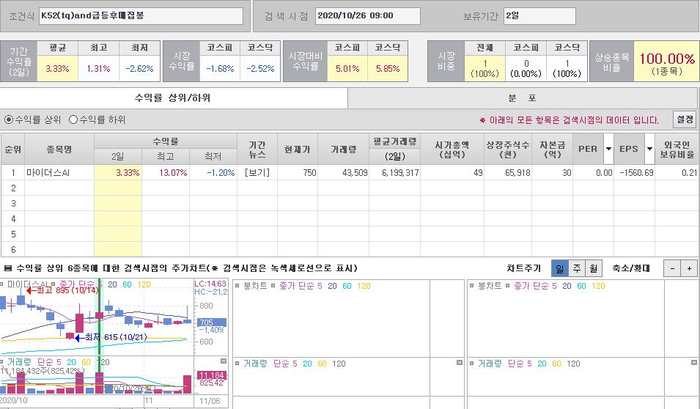
Task: Click the 순위 column header
Action: tap(13, 149)
